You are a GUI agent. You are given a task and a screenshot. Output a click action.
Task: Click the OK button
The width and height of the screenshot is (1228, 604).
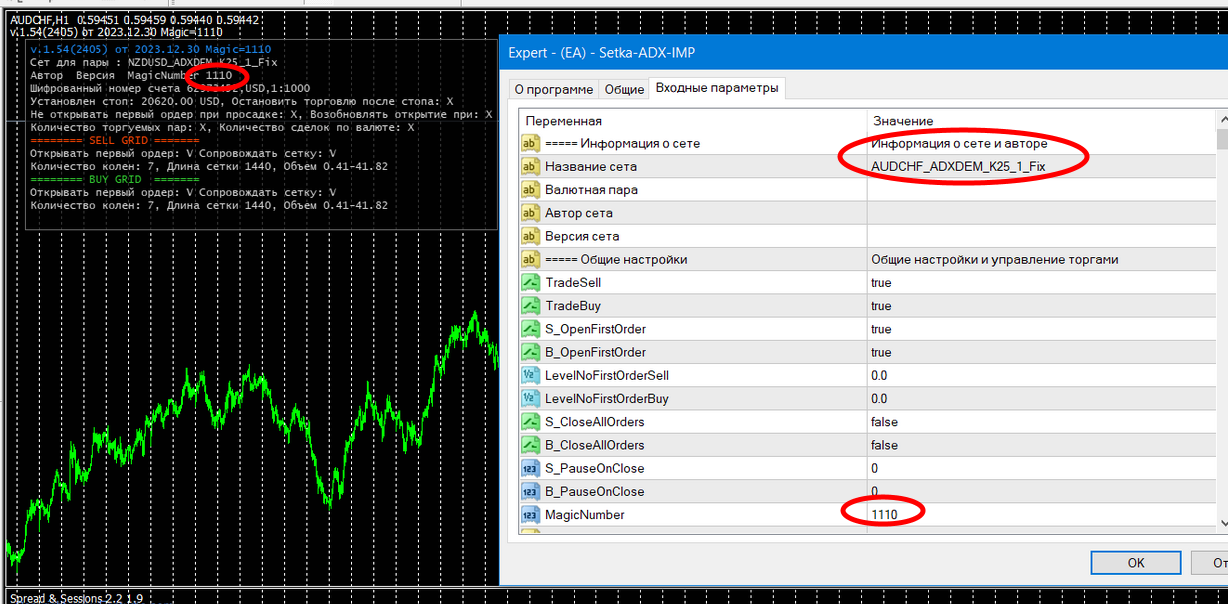tap(1136, 563)
